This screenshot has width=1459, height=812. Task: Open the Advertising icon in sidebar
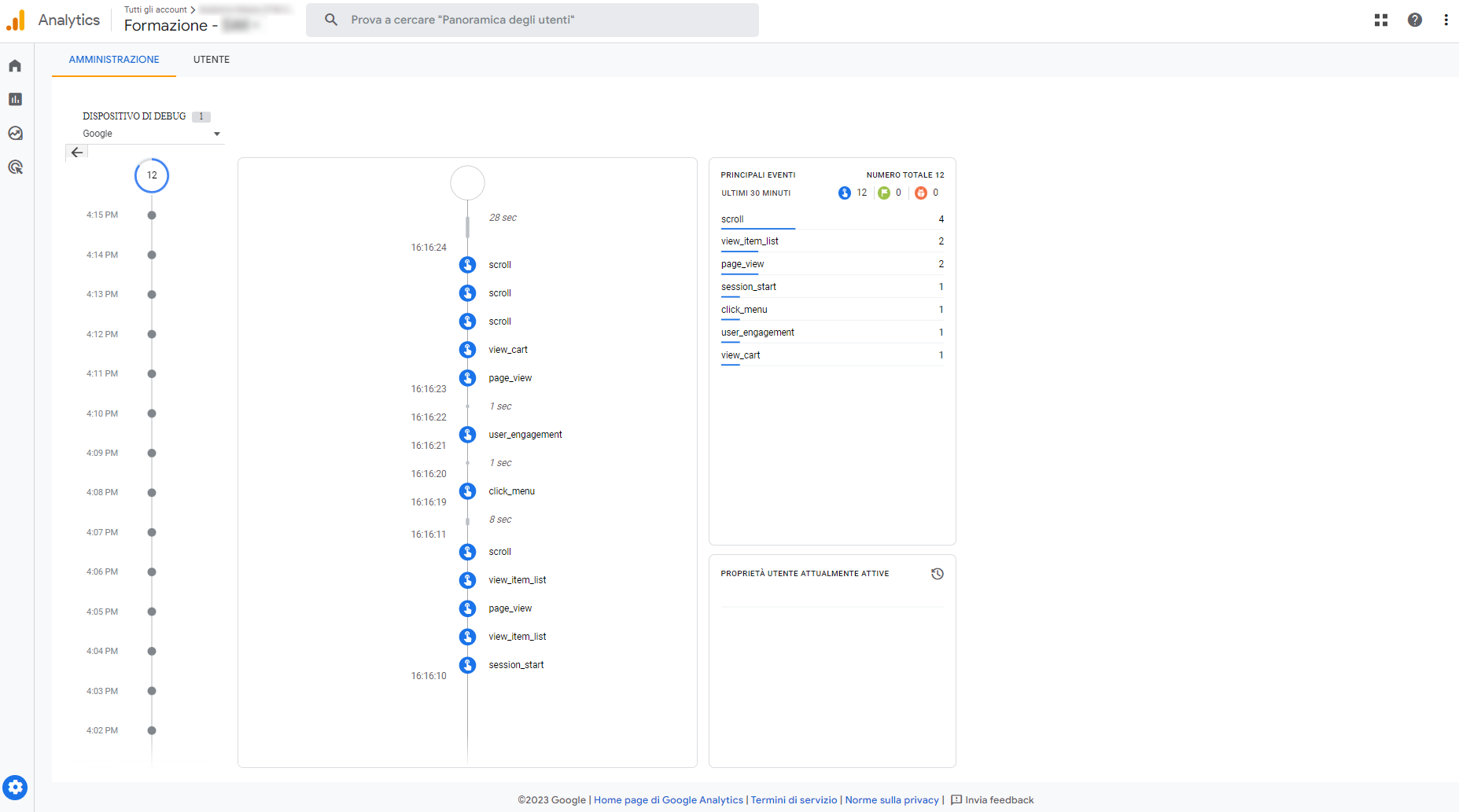[x=15, y=167]
